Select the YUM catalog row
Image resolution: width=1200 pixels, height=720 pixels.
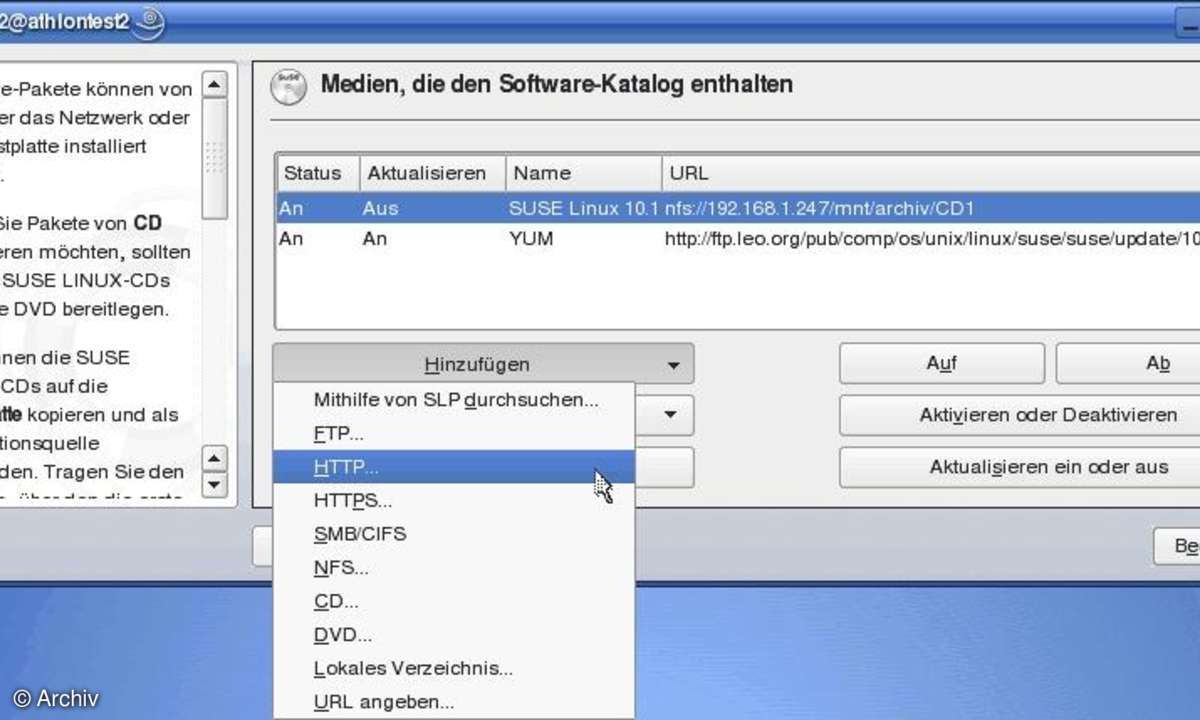pos(738,240)
